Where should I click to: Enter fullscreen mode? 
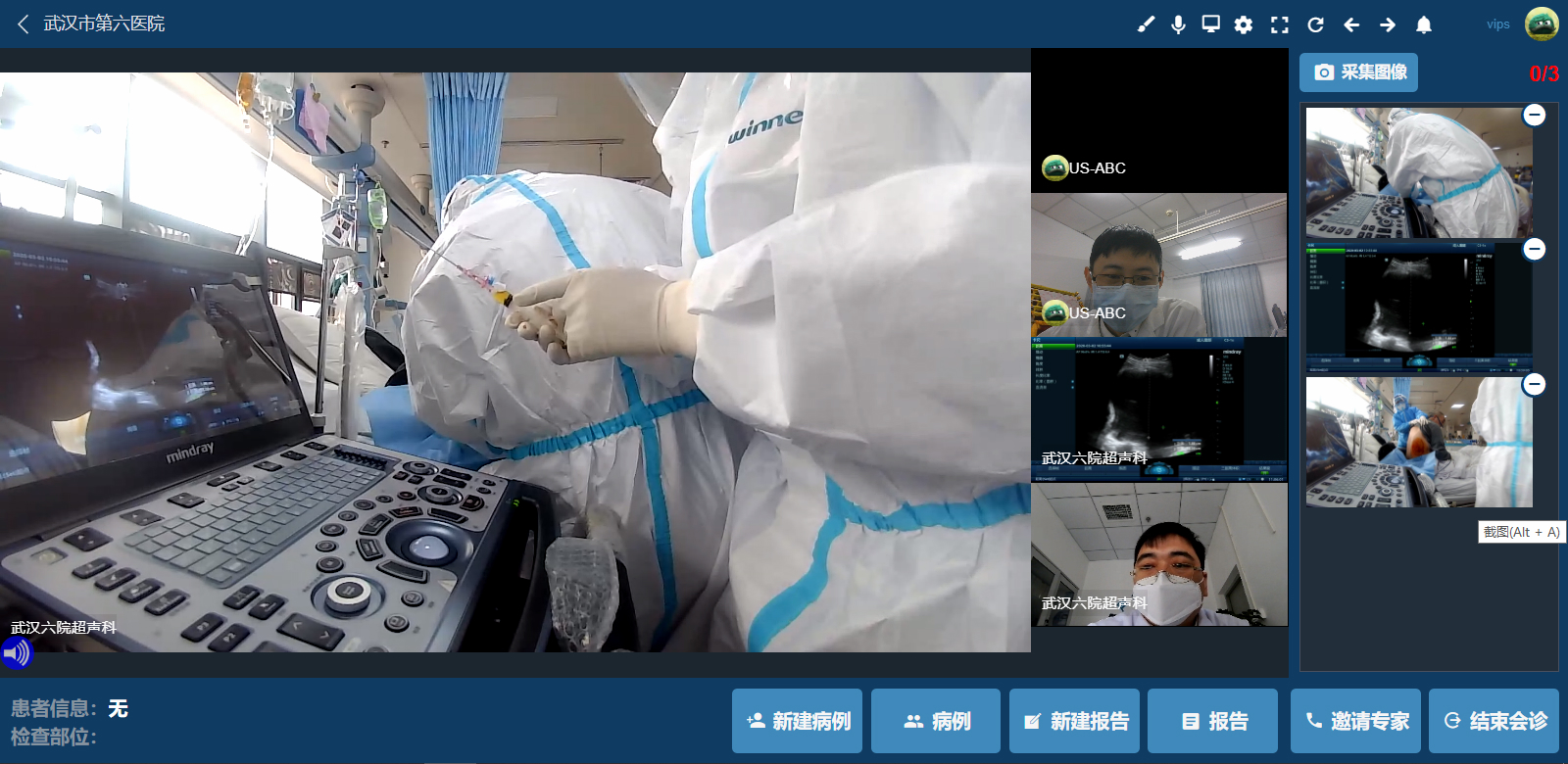(1279, 24)
